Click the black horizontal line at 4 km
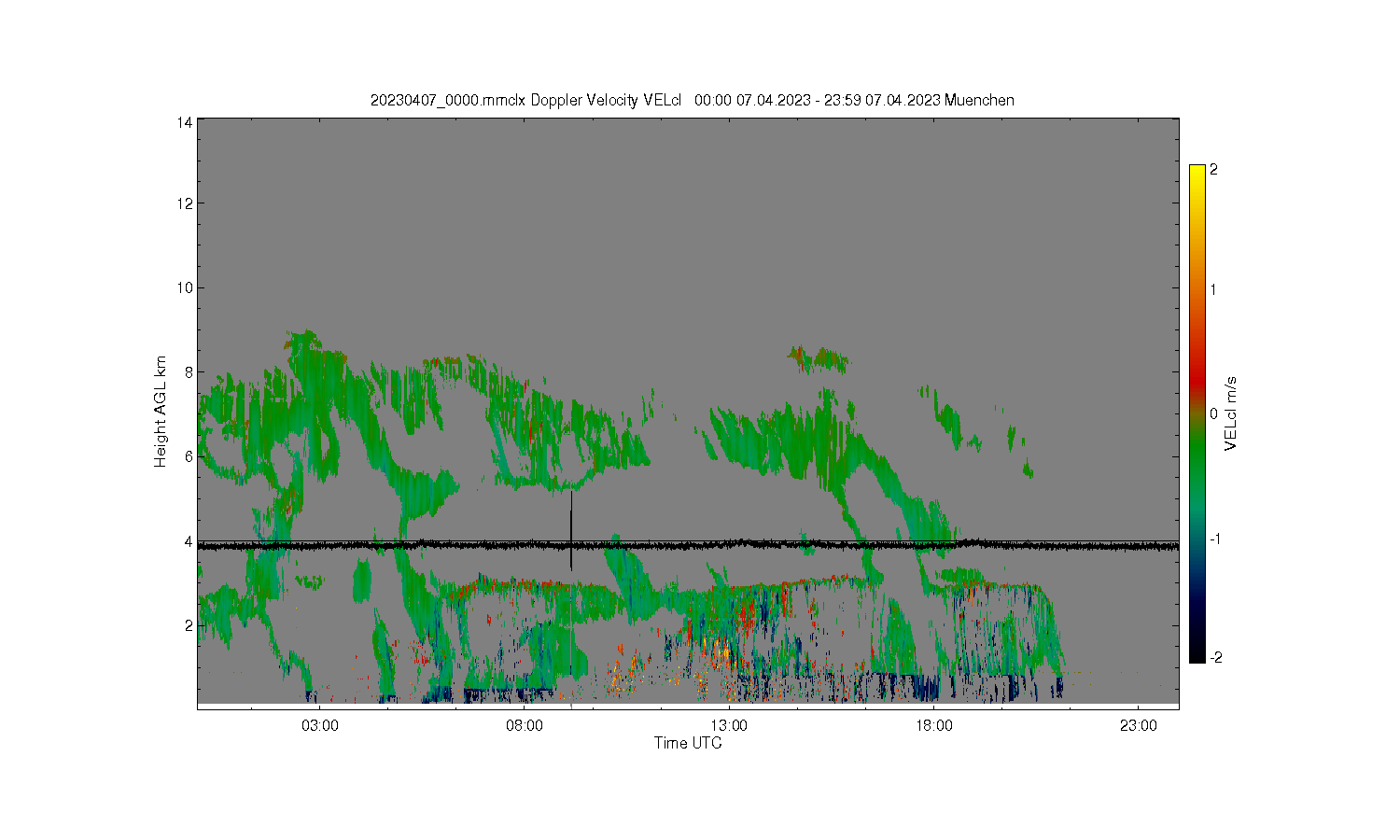1400x840 pixels. (688, 545)
